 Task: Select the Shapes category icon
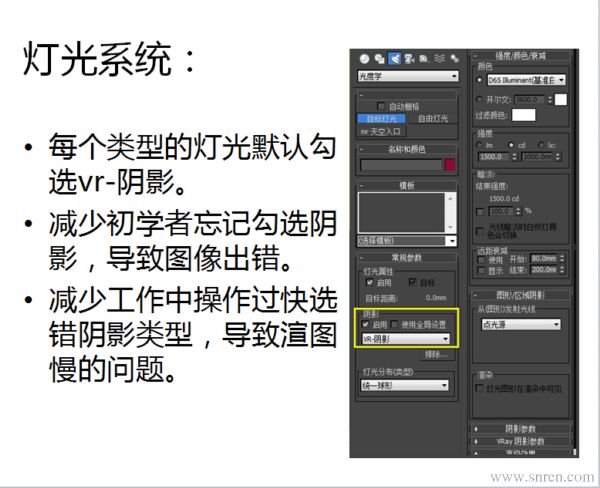tap(379, 58)
